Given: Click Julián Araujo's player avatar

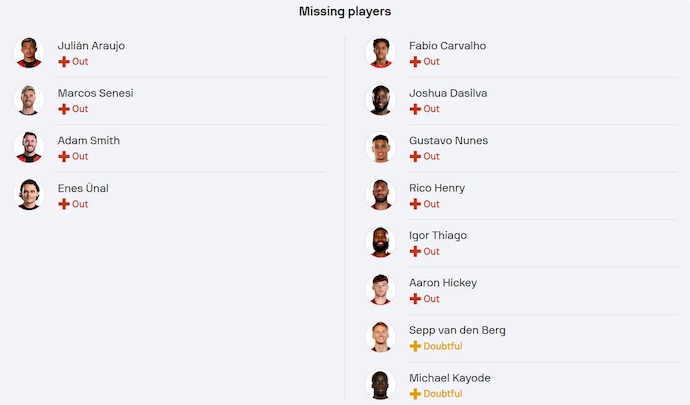Looking at the screenshot, I should click(30, 53).
